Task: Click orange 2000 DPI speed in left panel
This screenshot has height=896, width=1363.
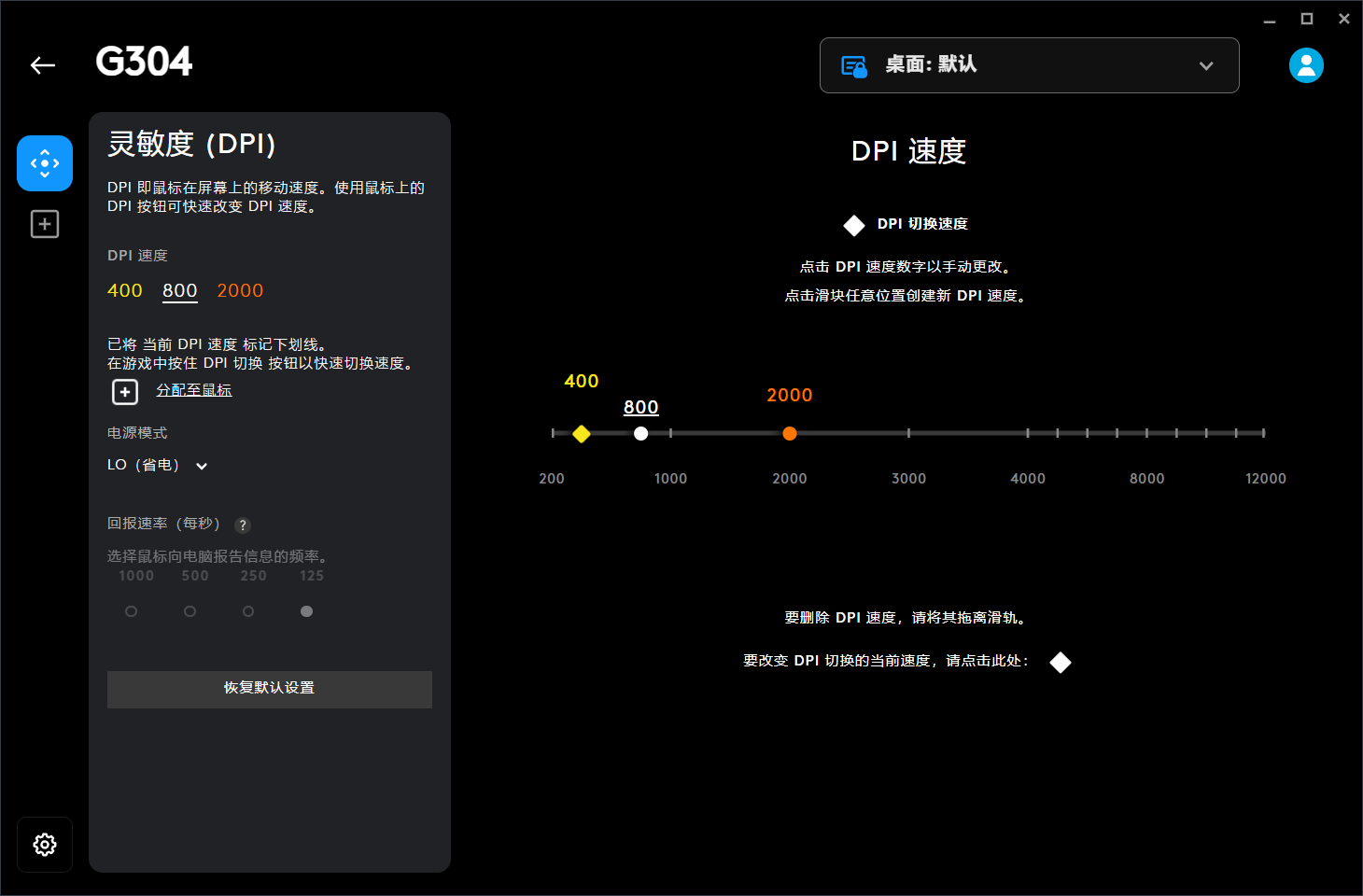Action: tap(240, 290)
